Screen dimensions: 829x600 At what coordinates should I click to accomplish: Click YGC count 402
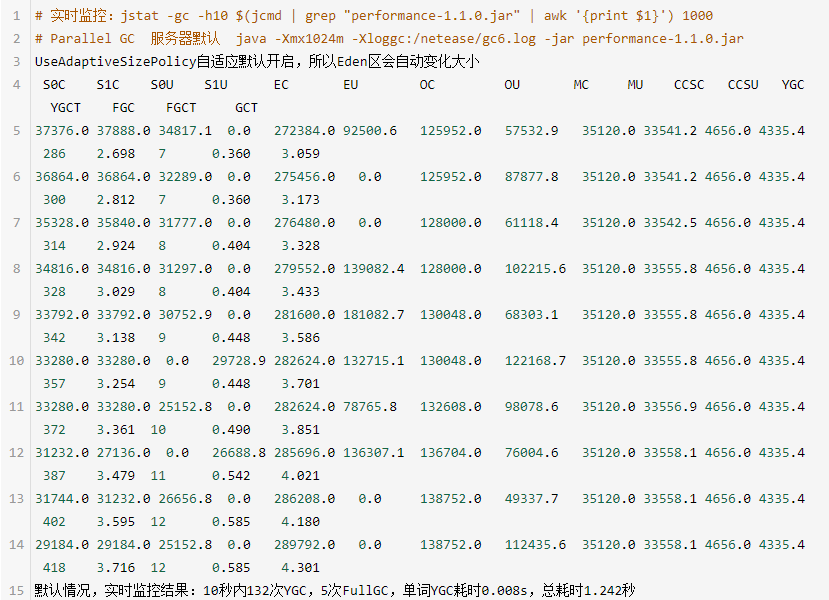54,522
